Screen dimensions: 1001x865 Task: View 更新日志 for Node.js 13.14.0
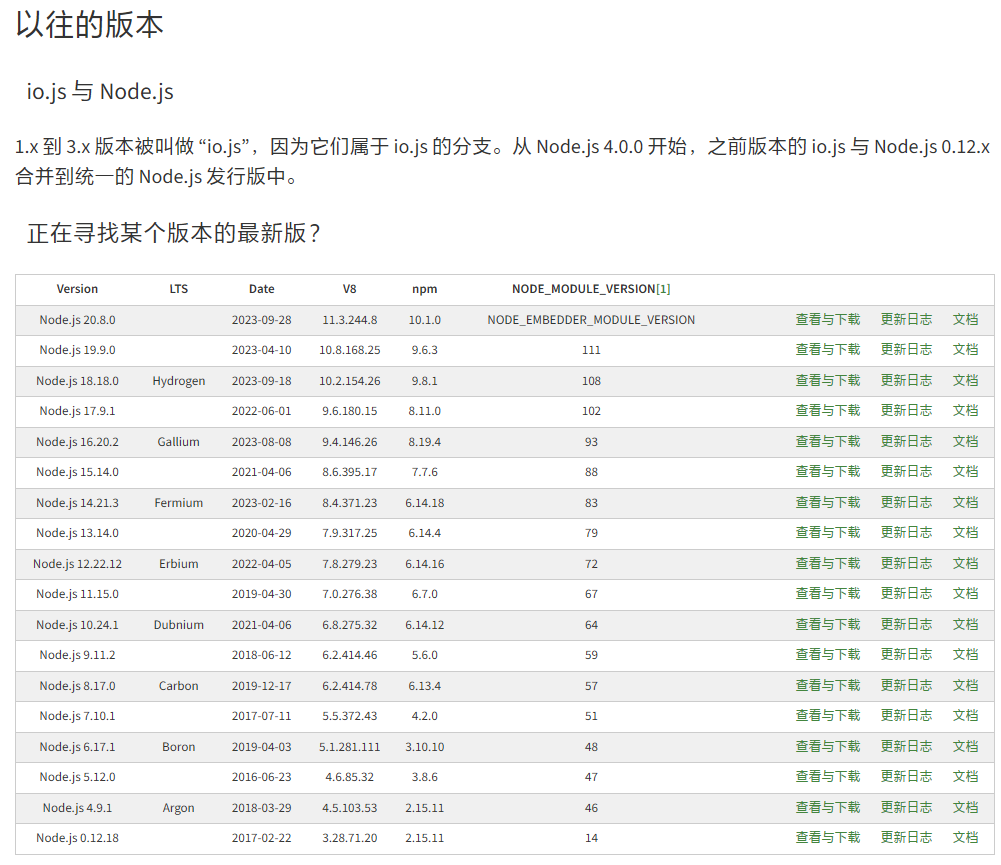[x=906, y=532]
